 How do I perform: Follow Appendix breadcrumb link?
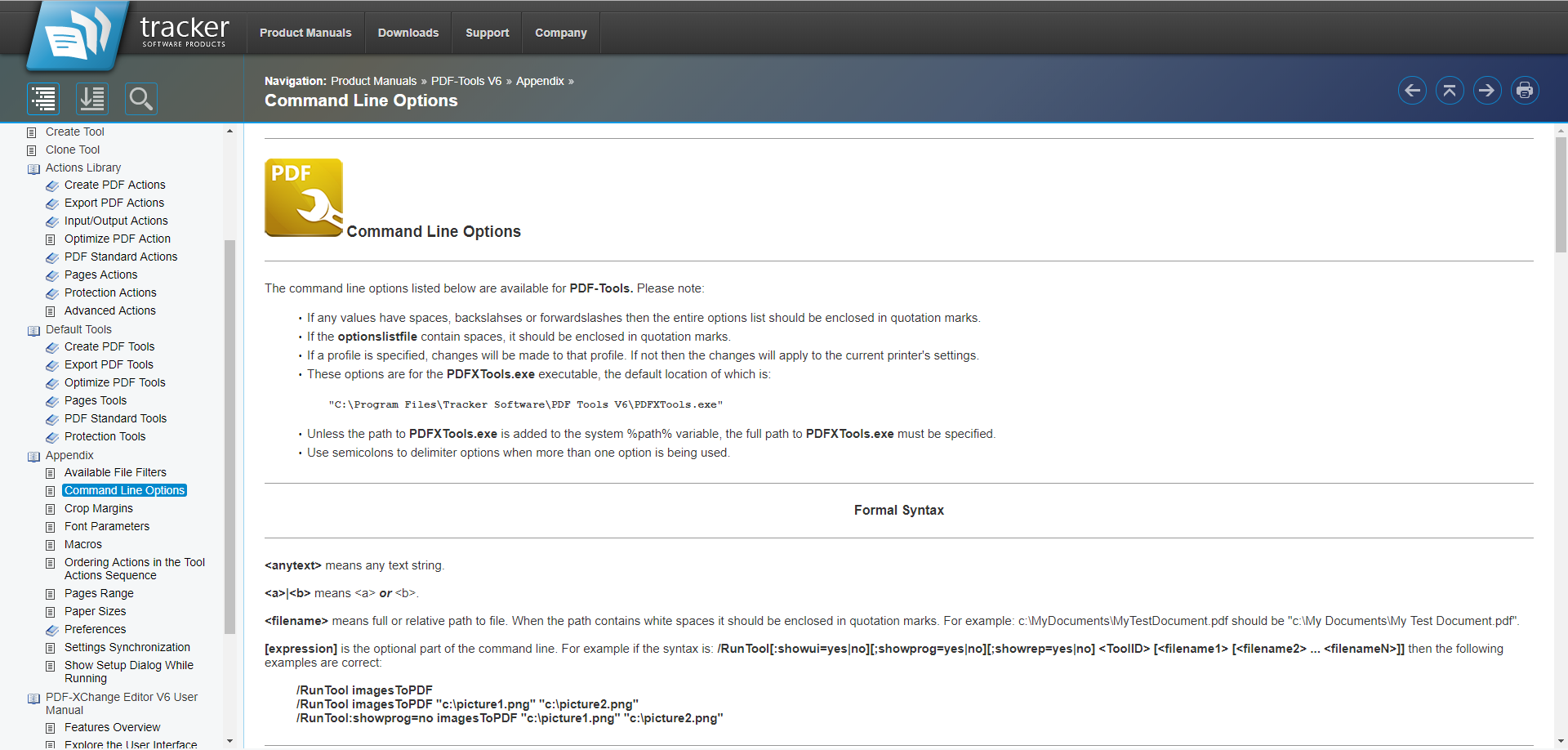(540, 81)
